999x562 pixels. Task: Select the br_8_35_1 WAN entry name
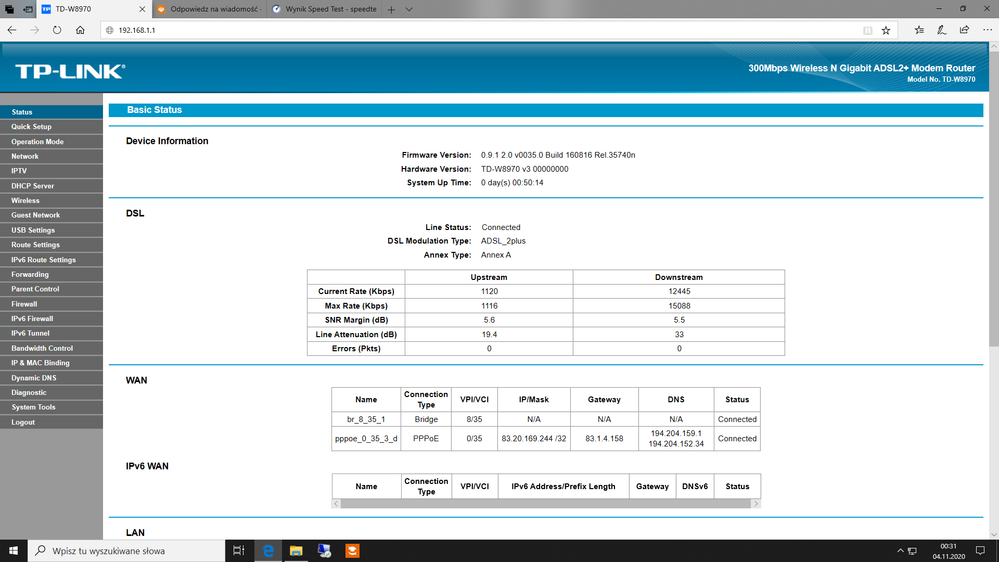tap(366, 419)
